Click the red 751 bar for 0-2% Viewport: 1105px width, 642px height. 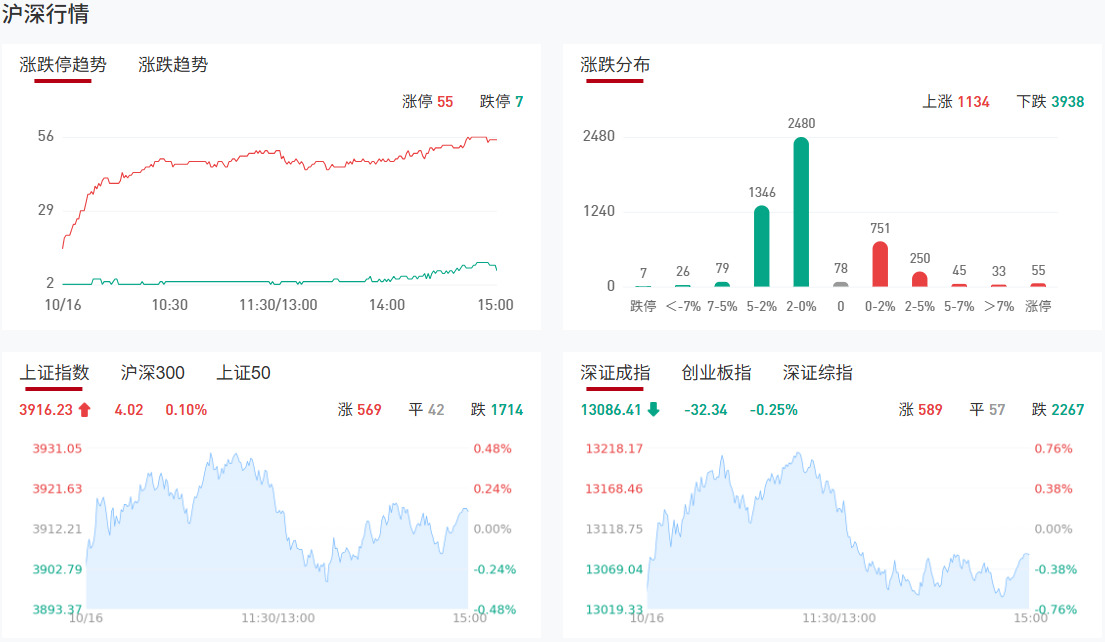coord(880,264)
